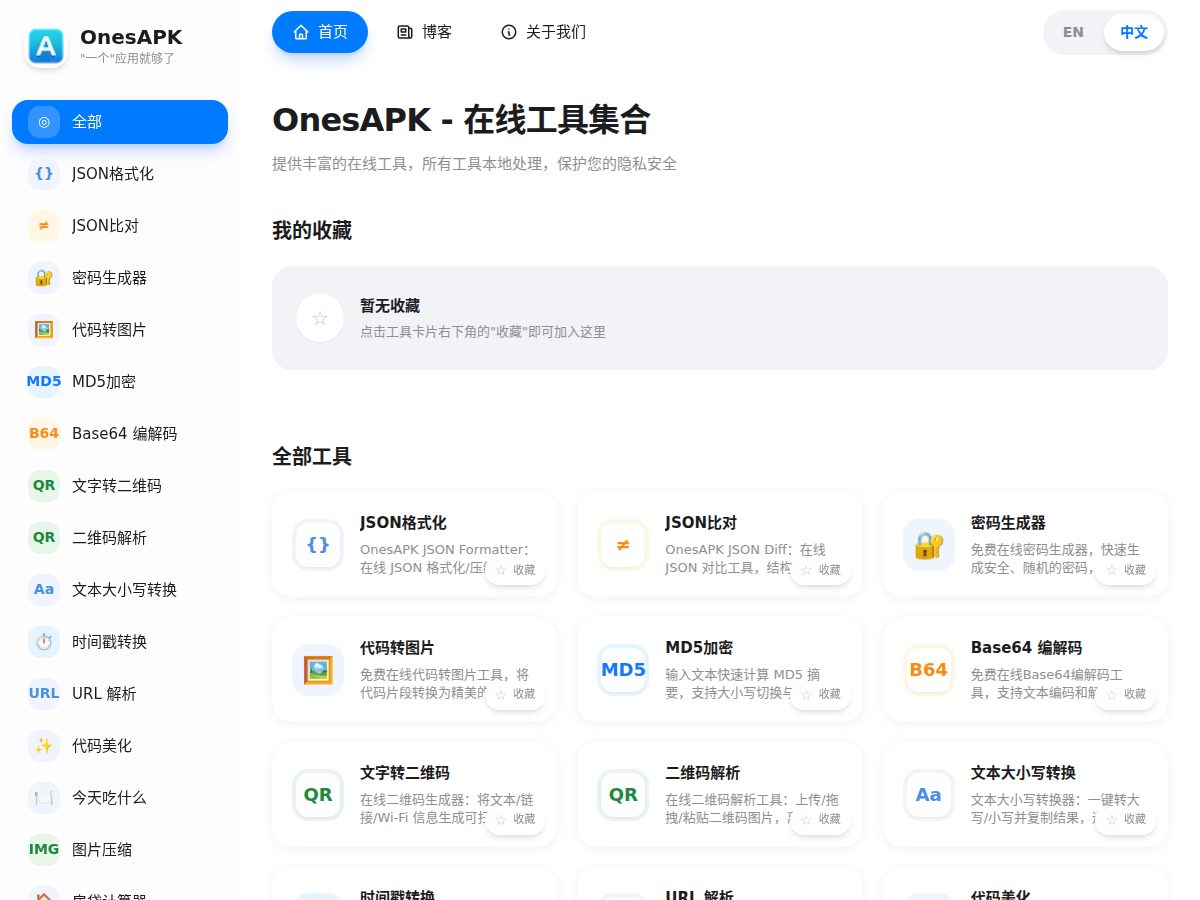
Task: Click JSON格式化 card braces icon
Action: pyautogui.click(x=318, y=545)
